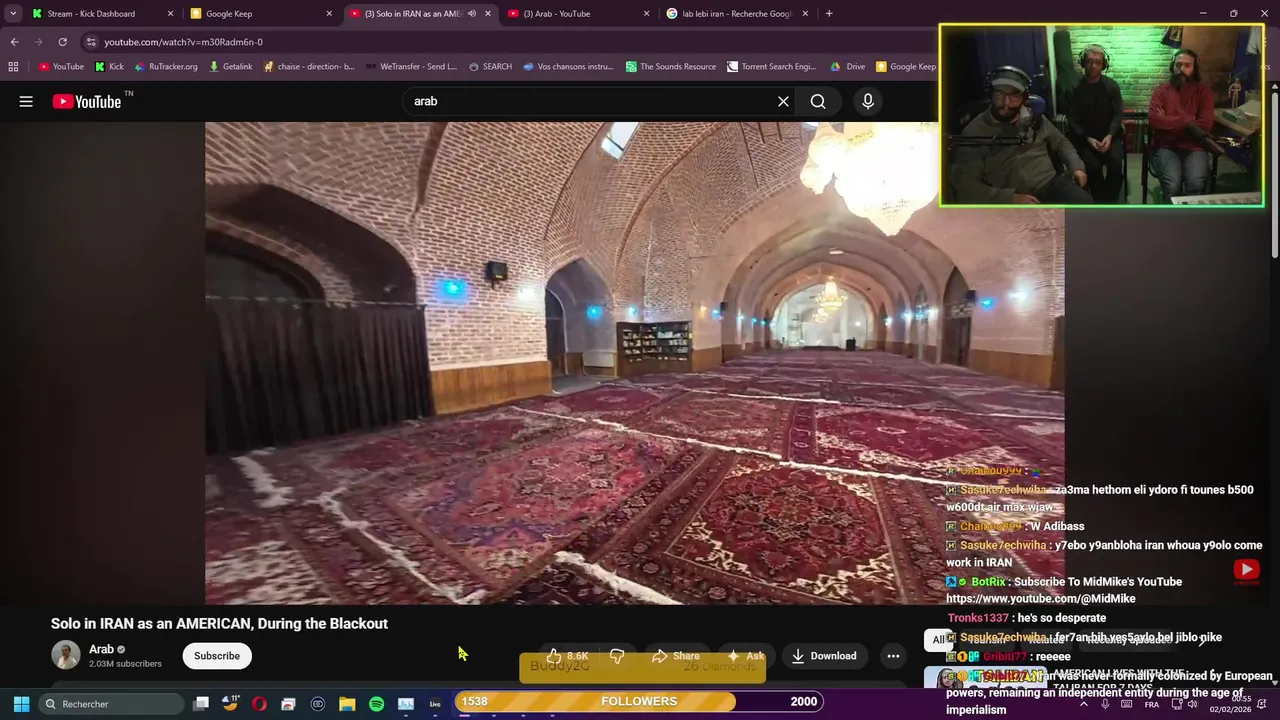Open the tab search dropdown chevron
The width and height of the screenshot is (1280, 720).
13,14
